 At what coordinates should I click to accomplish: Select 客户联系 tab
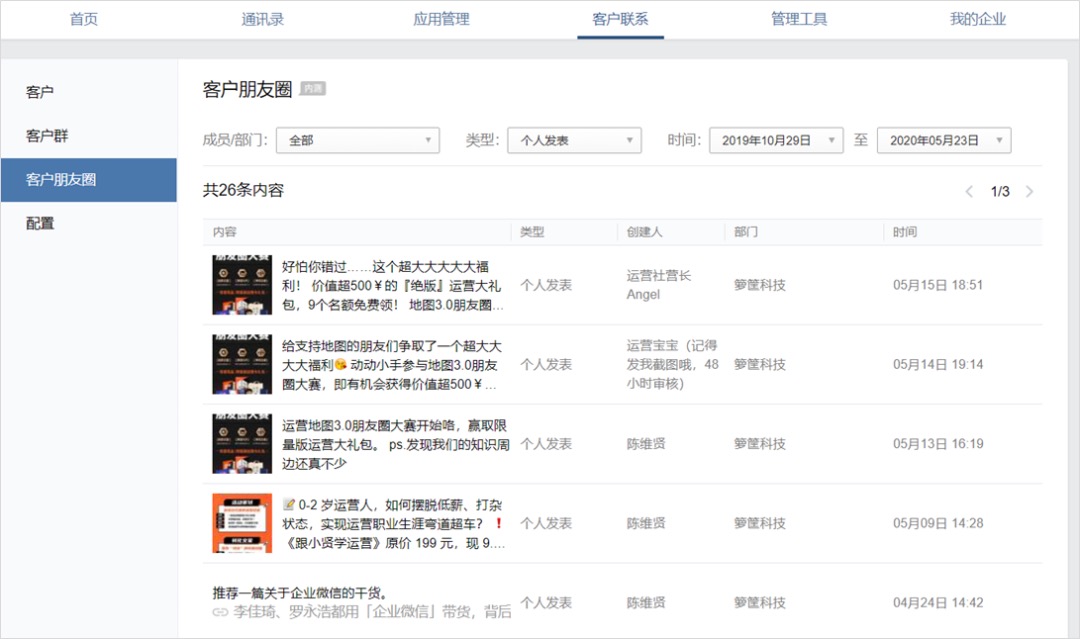point(620,19)
